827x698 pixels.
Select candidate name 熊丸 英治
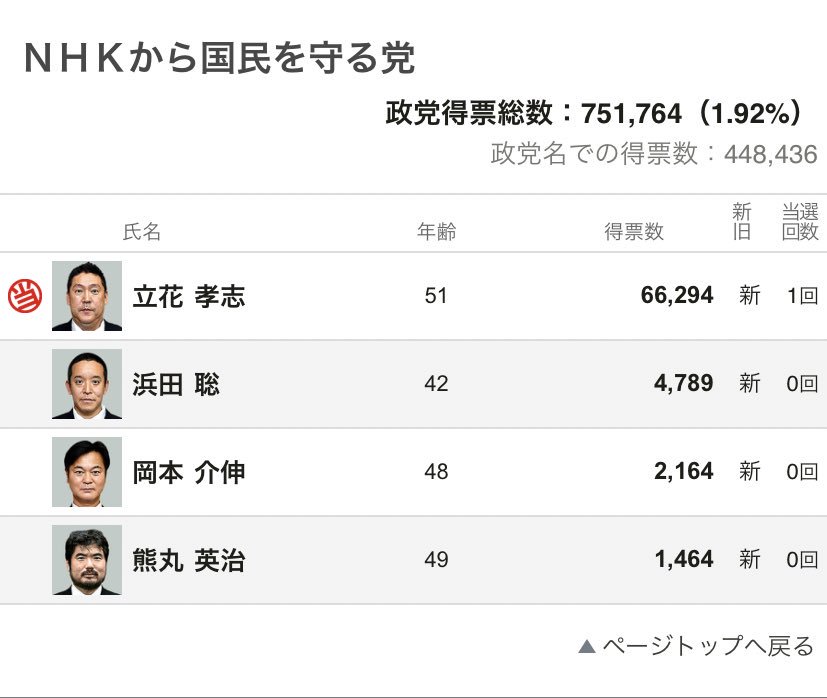tap(189, 560)
